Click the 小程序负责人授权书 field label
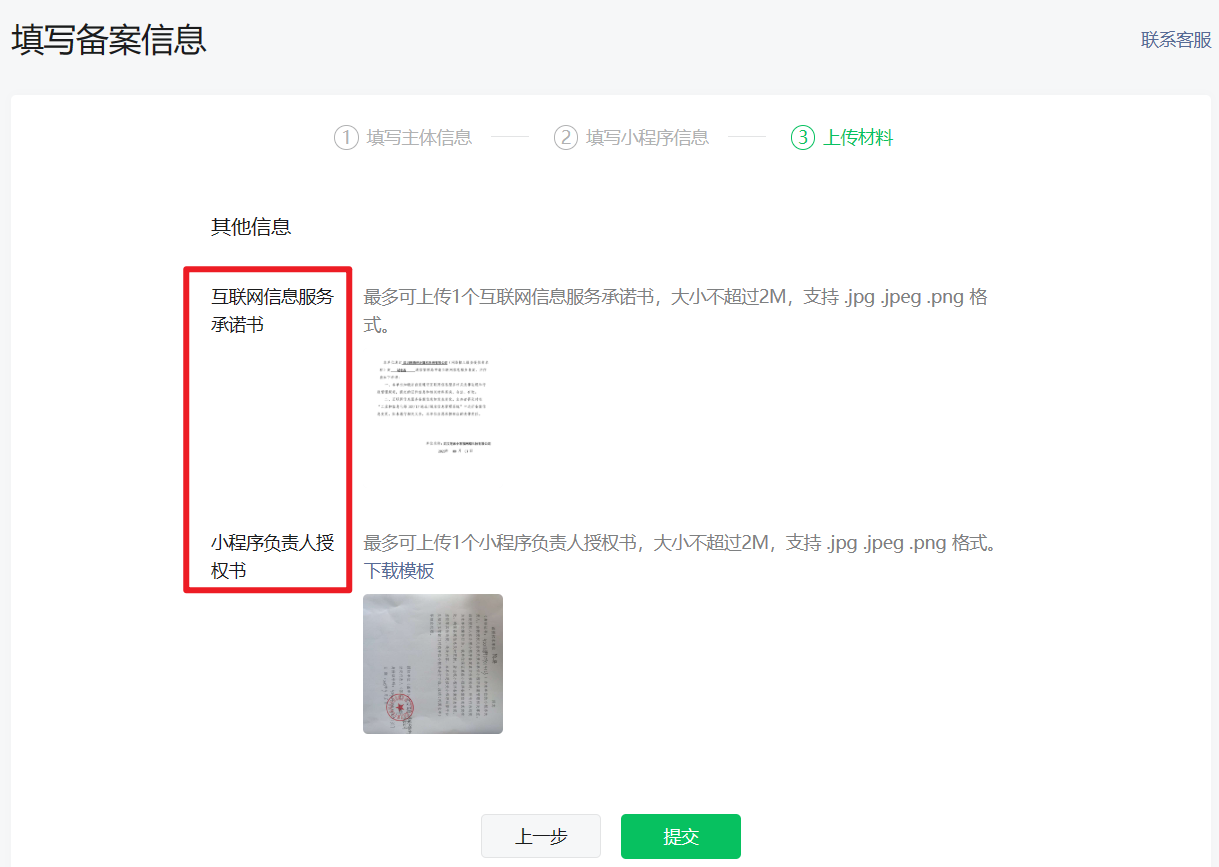Viewport: 1219px width, 867px height. click(x=272, y=557)
